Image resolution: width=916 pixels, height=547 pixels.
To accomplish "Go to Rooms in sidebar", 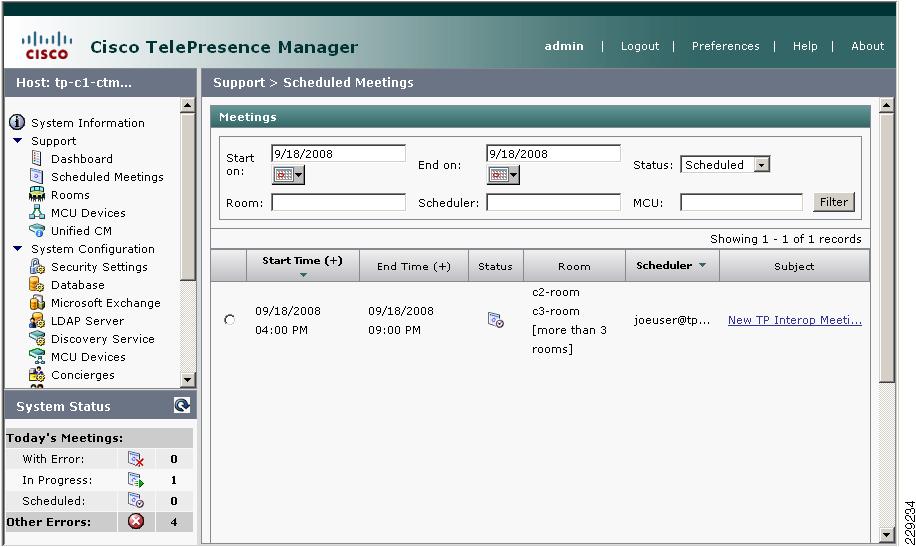I will (x=70, y=195).
